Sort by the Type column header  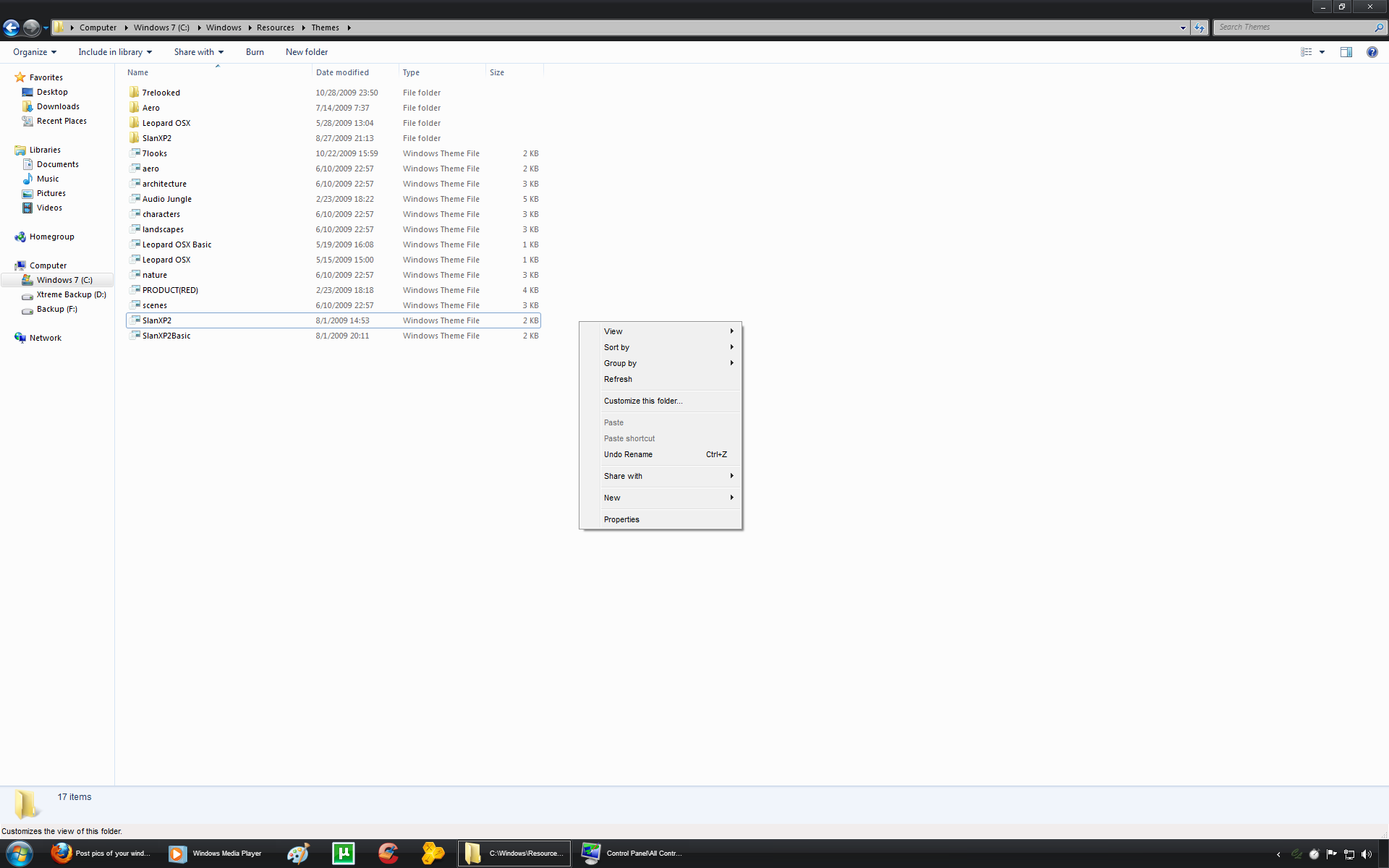pos(442,72)
